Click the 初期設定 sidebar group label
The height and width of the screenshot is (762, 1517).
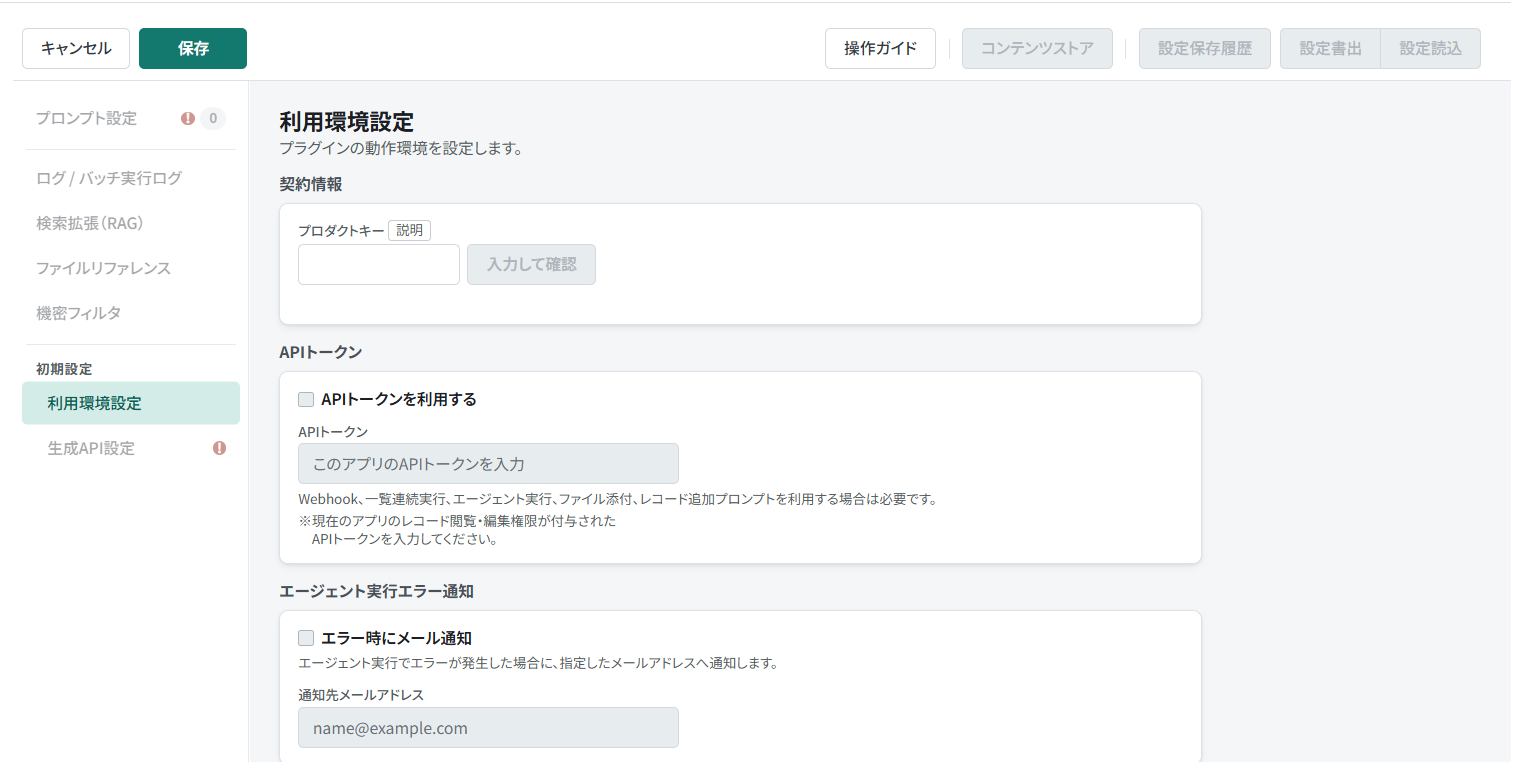point(64,369)
